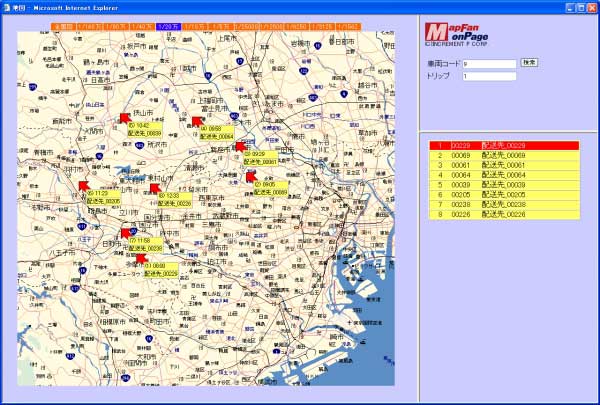Click map label 10:42 near 狭山市

coord(145,130)
